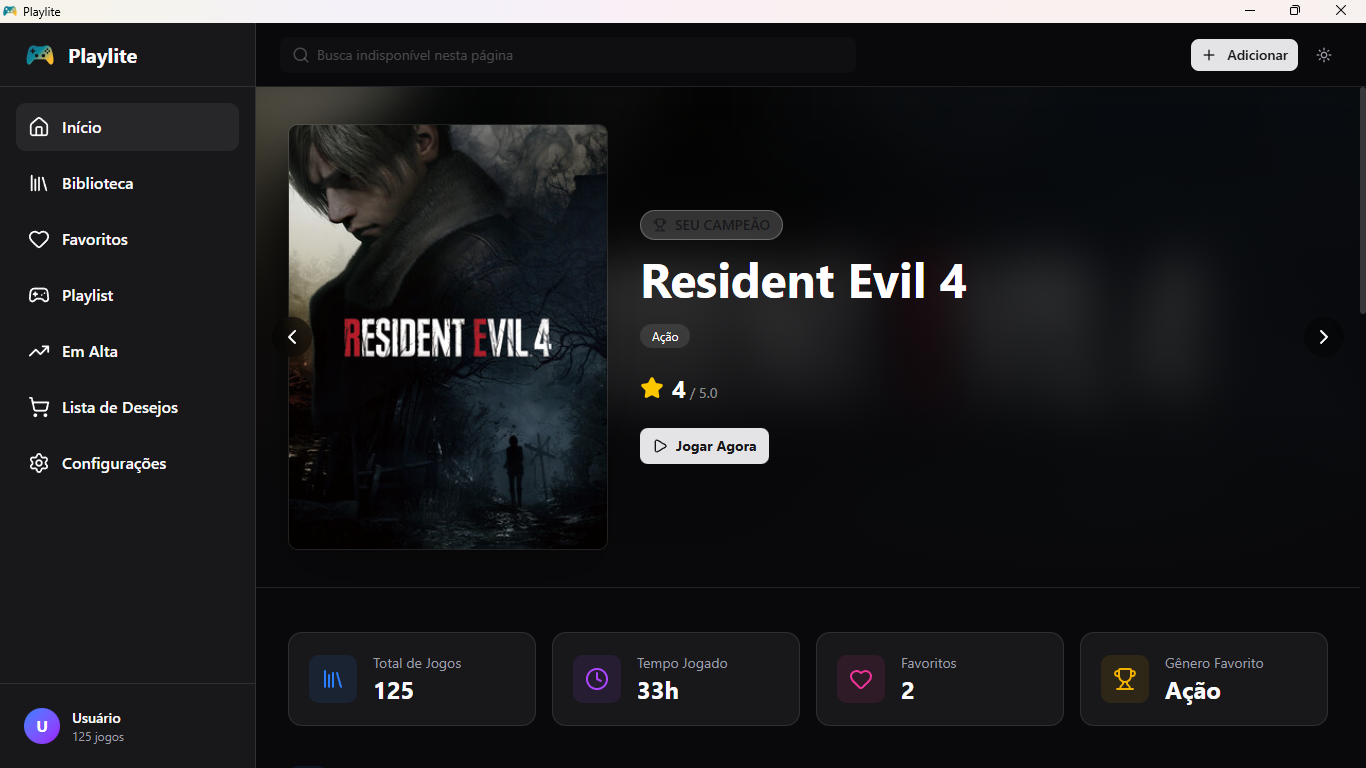Click the Início home icon
This screenshot has height=768, width=1366.
click(x=39, y=127)
